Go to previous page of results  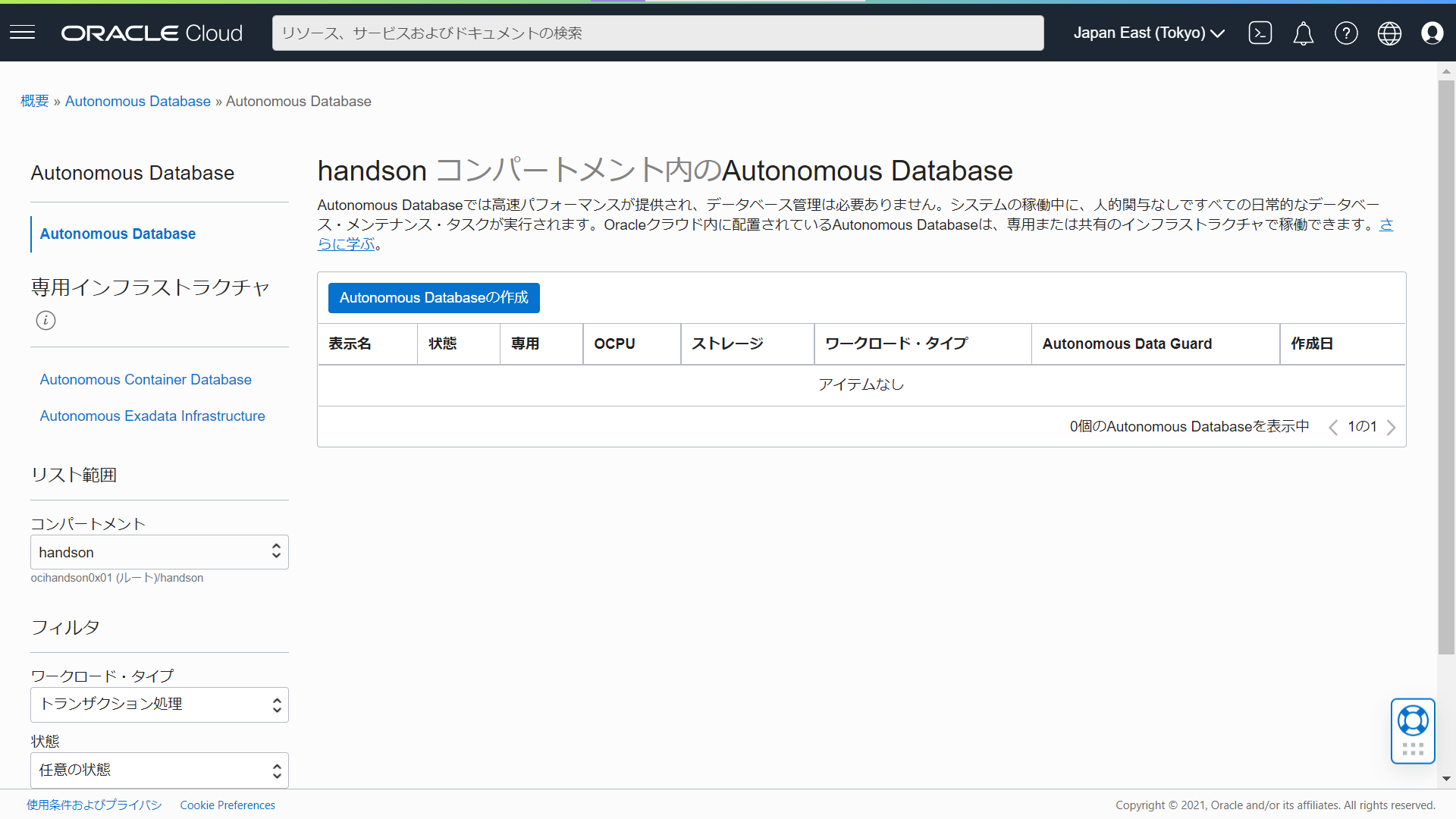(x=1333, y=427)
